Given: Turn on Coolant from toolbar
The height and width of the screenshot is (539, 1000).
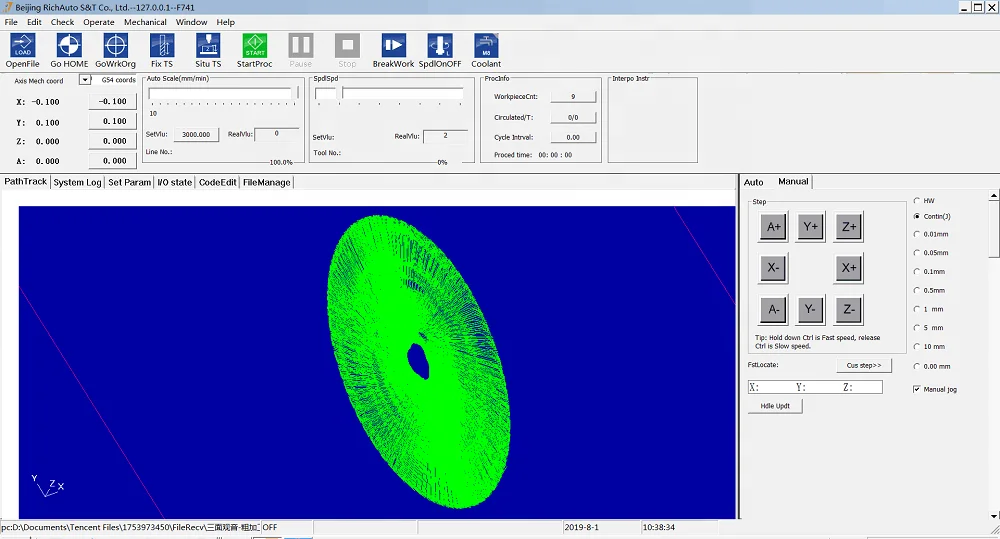Looking at the screenshot, I should 486,46.
